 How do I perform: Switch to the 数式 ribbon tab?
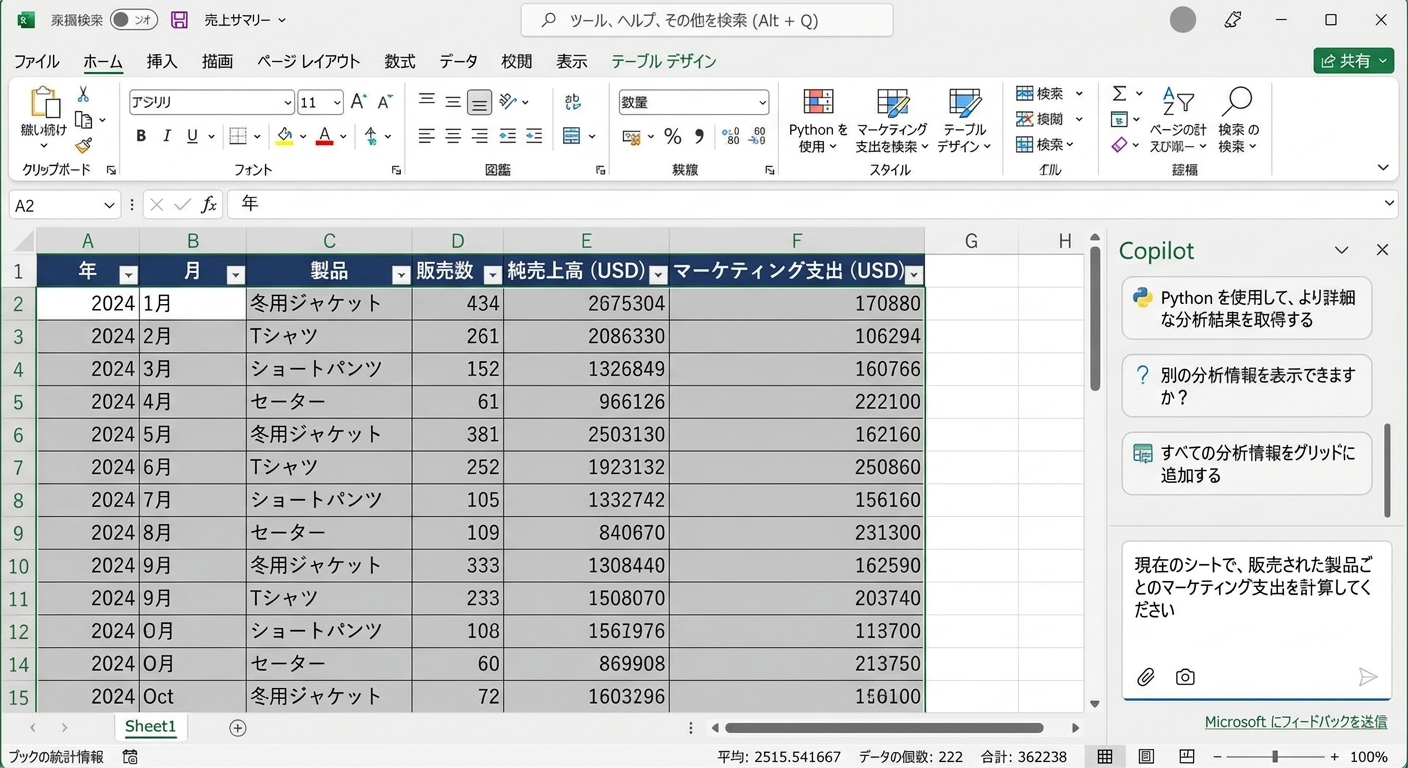coord(400,61)
